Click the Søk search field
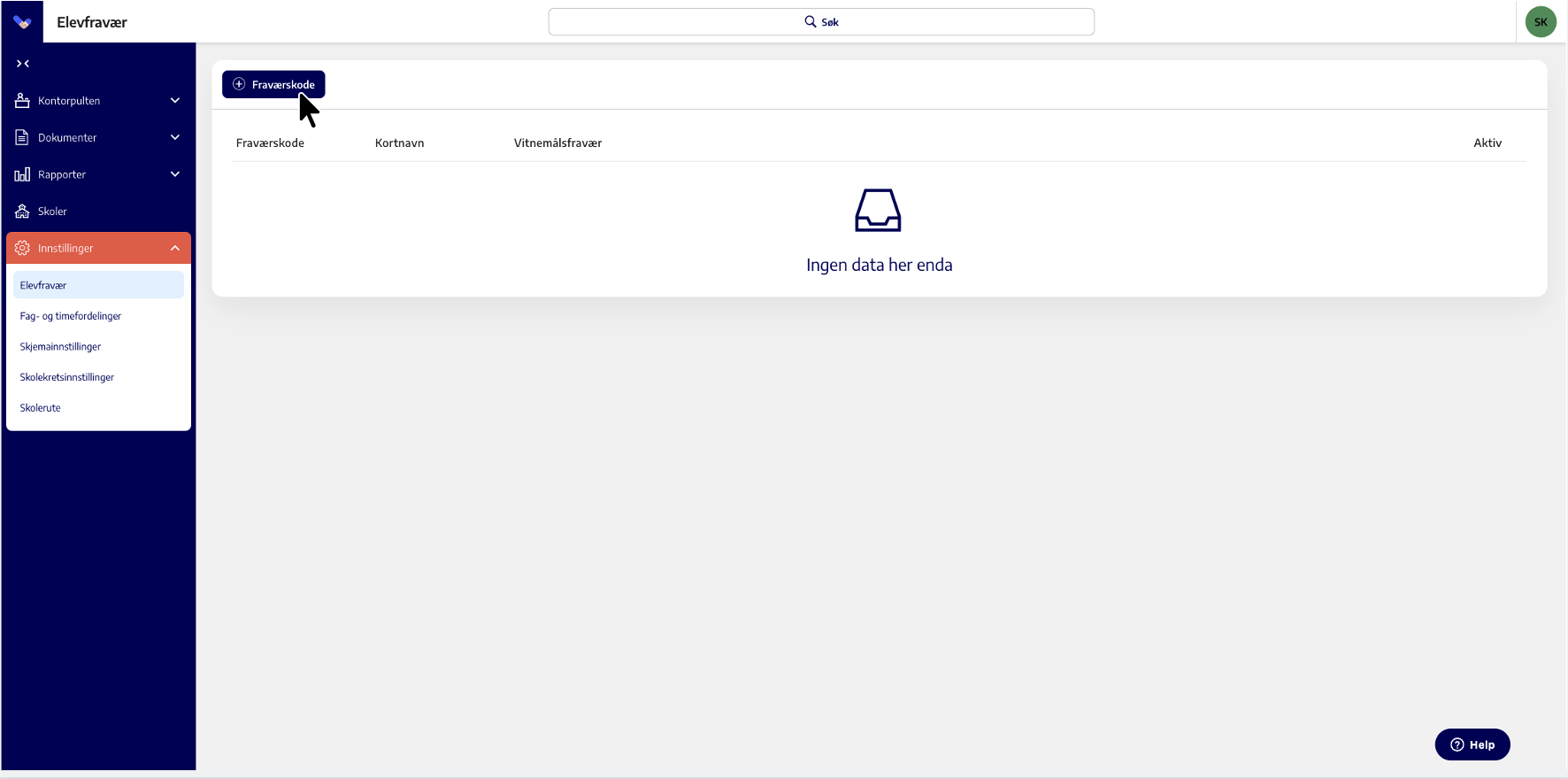 pyautogui.click(x=821, y=22)
